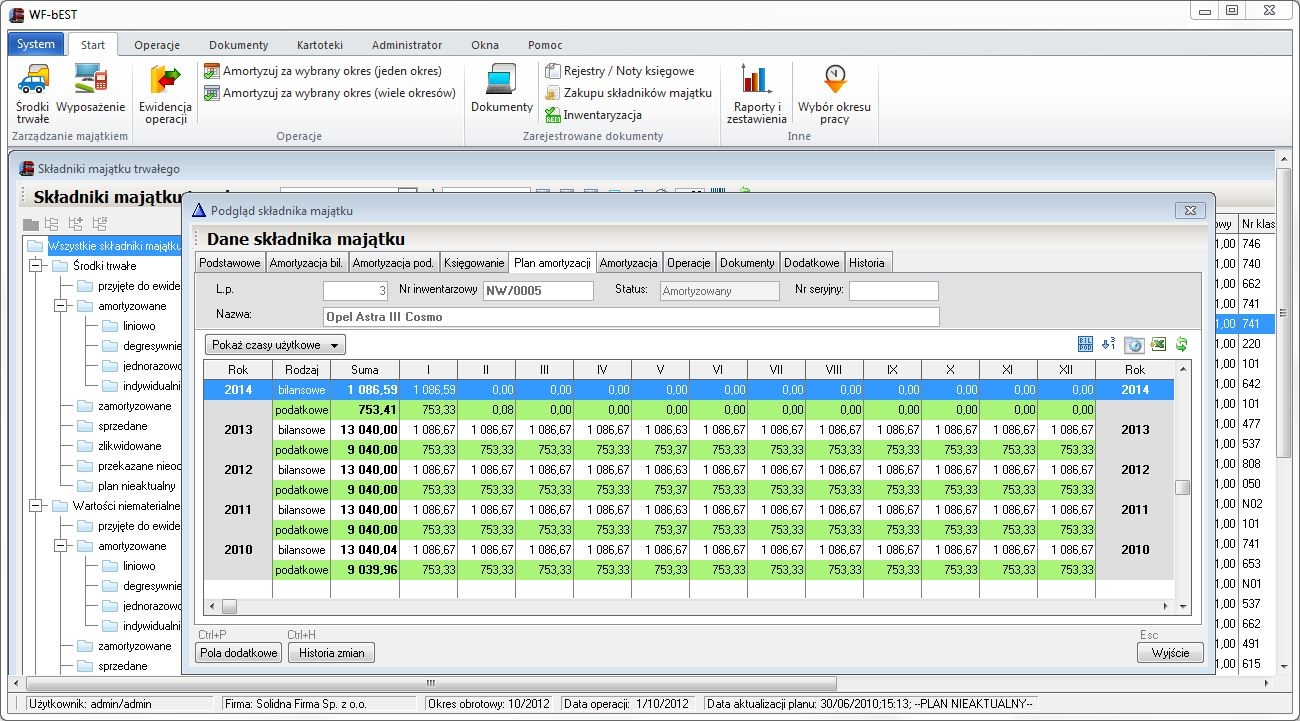Click the sort-order arrow icon above the table
The height and width of the screenshot is (721, 1300).
point(1109,344)
